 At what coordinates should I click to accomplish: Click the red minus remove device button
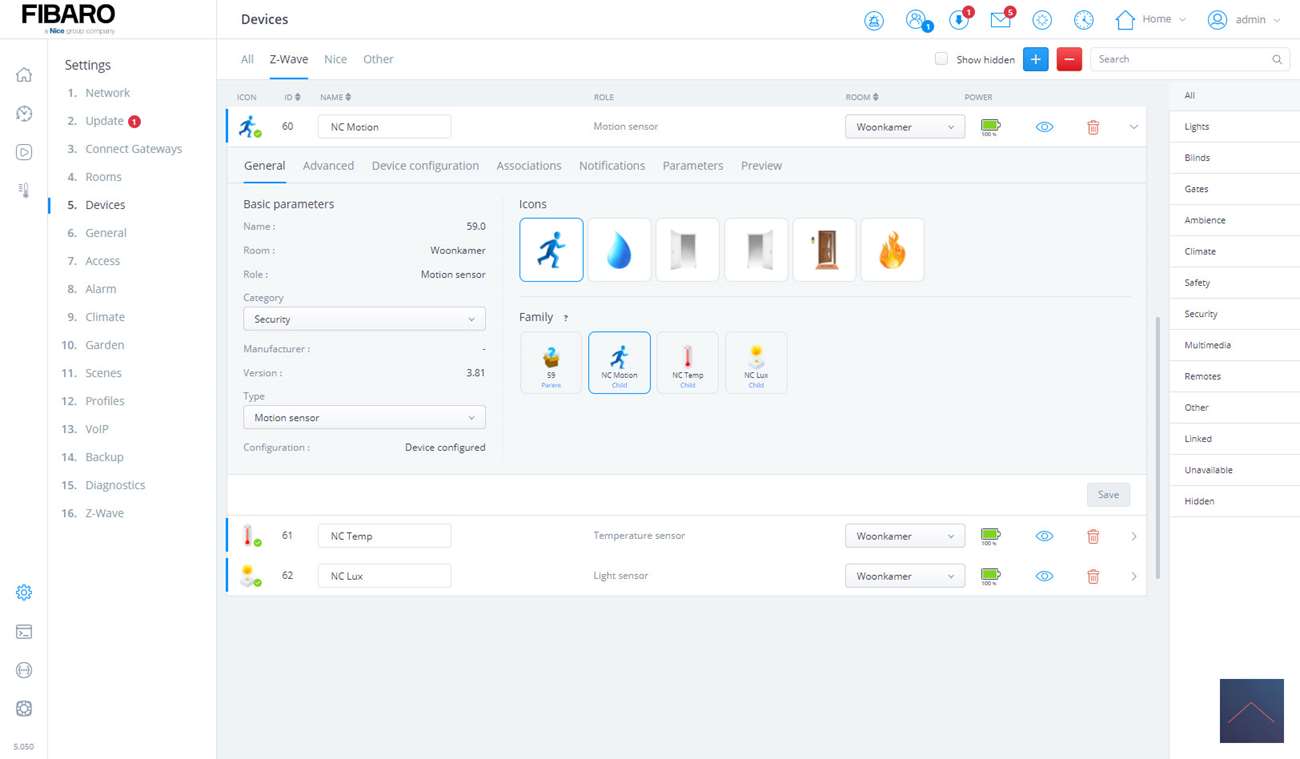pos(1069,60)
